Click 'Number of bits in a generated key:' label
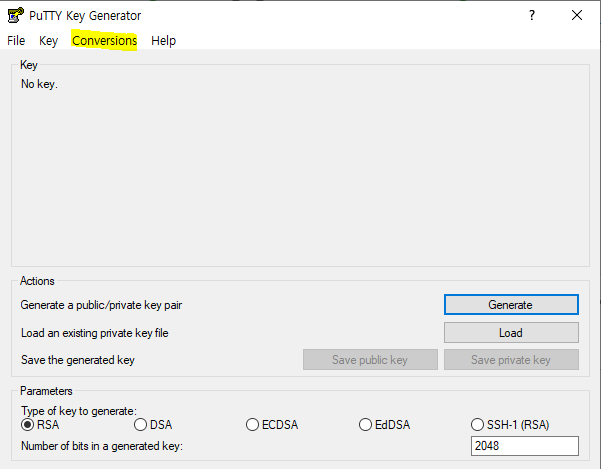Viewport: 601px width, 469px height. 102,446
